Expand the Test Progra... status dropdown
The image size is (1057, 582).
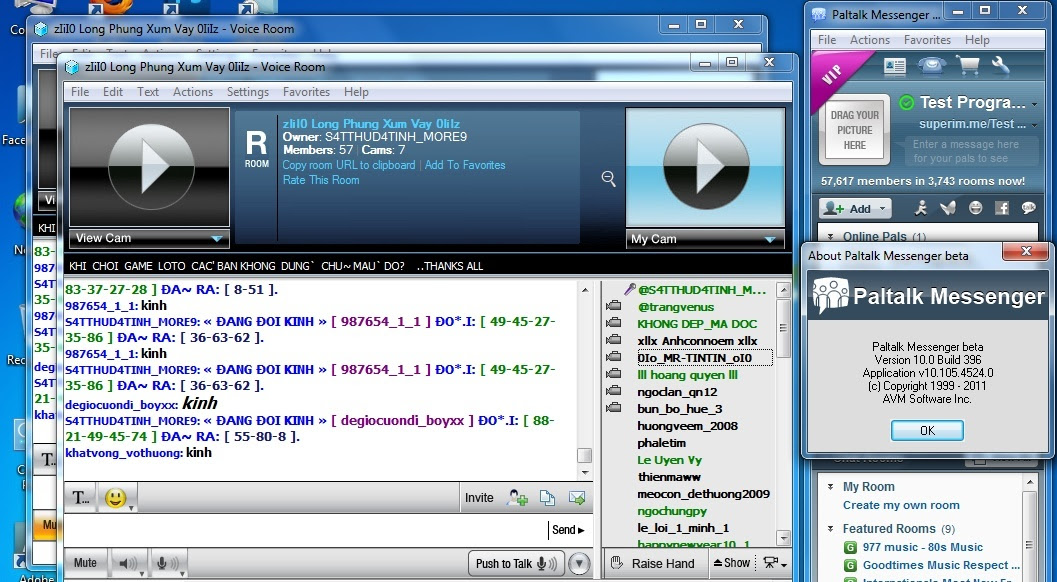(1035, 104)
